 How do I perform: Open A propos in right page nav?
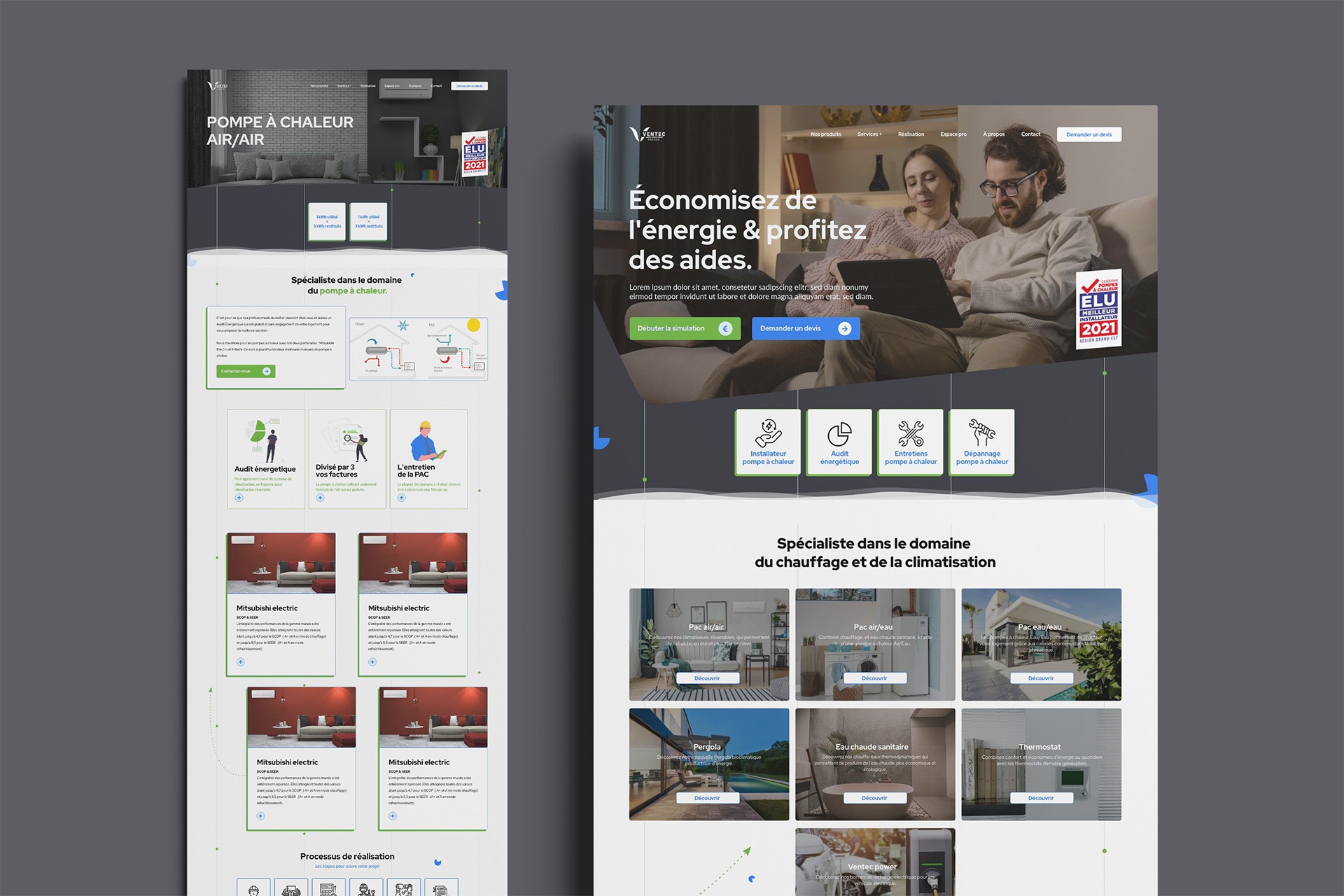pyautogui.click(x=993, y=134)
